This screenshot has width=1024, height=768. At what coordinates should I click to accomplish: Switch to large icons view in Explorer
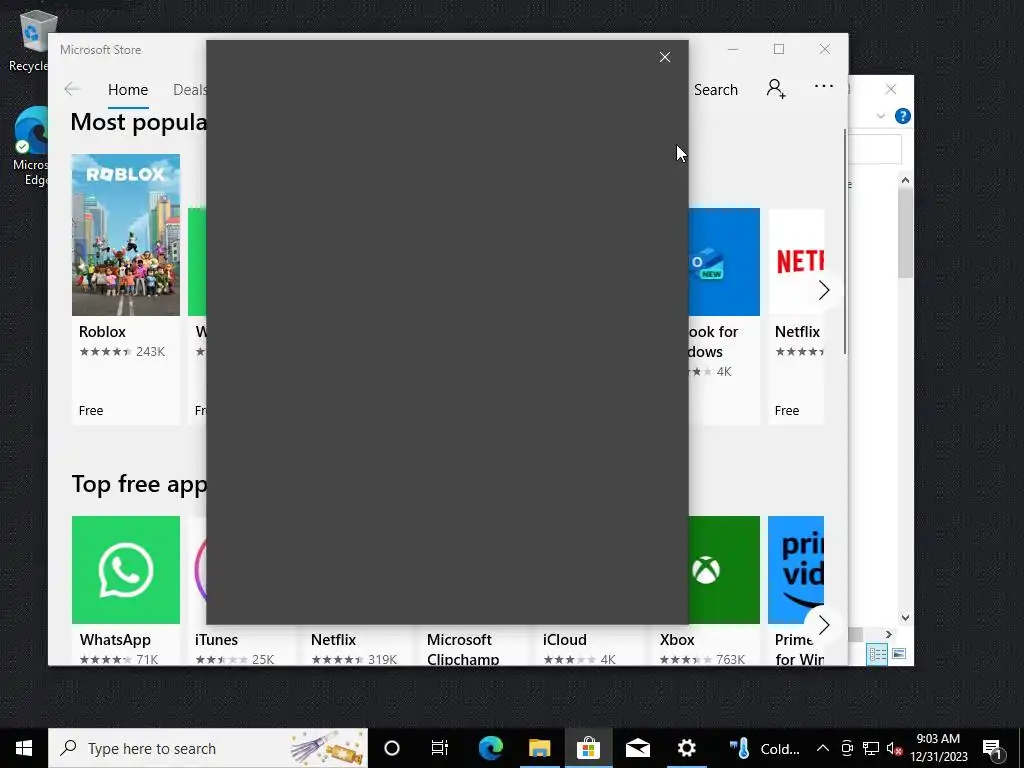click(899, 654)
